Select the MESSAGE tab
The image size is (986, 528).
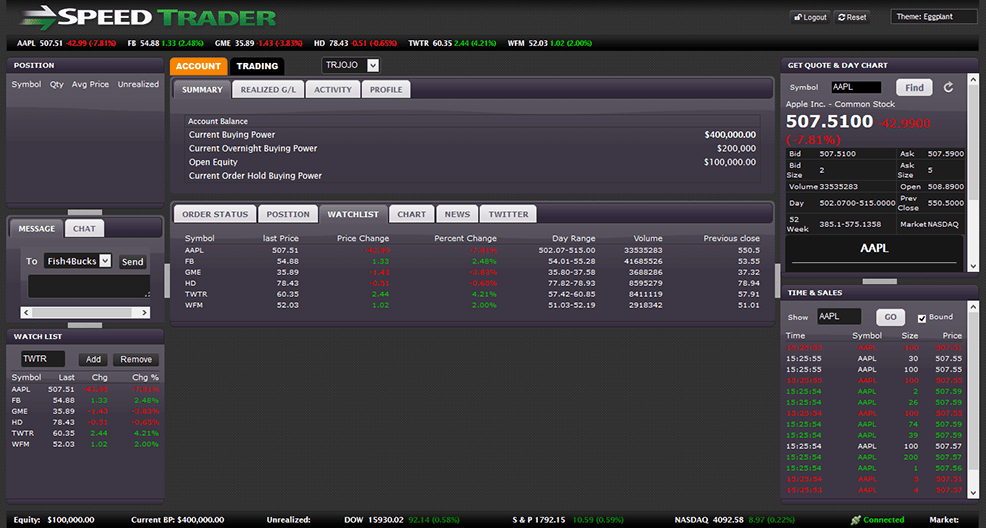point(36,229)
